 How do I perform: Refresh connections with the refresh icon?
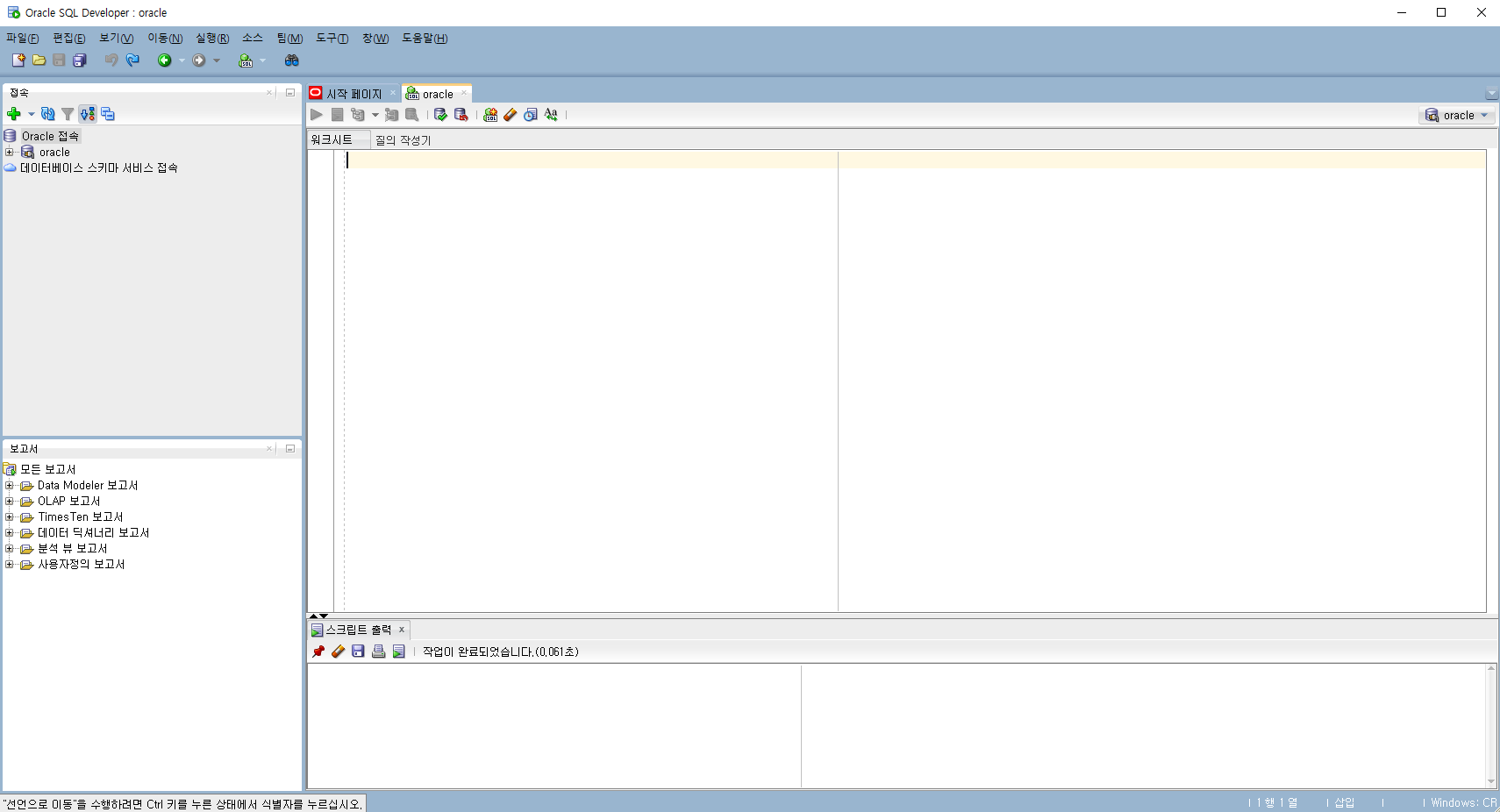48,114
